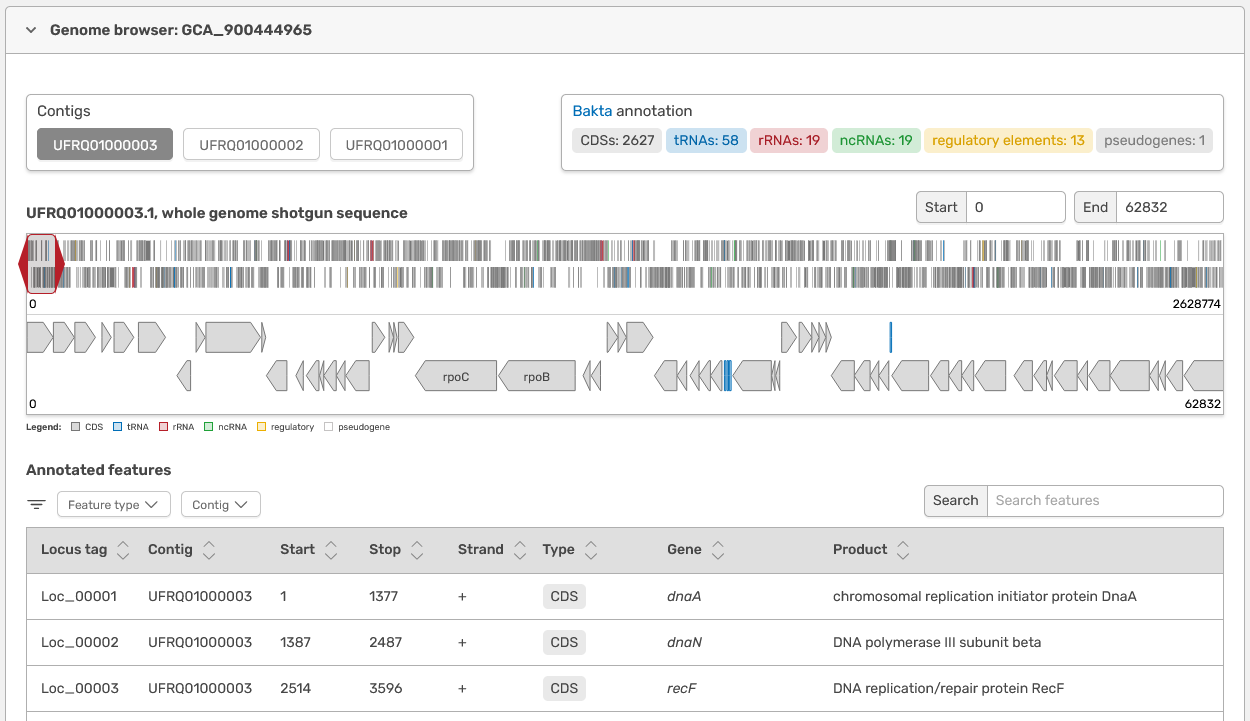The height and width of the screenshot is (721, 1250).
Task: Open the Bakta link
Action: (592, 111)
